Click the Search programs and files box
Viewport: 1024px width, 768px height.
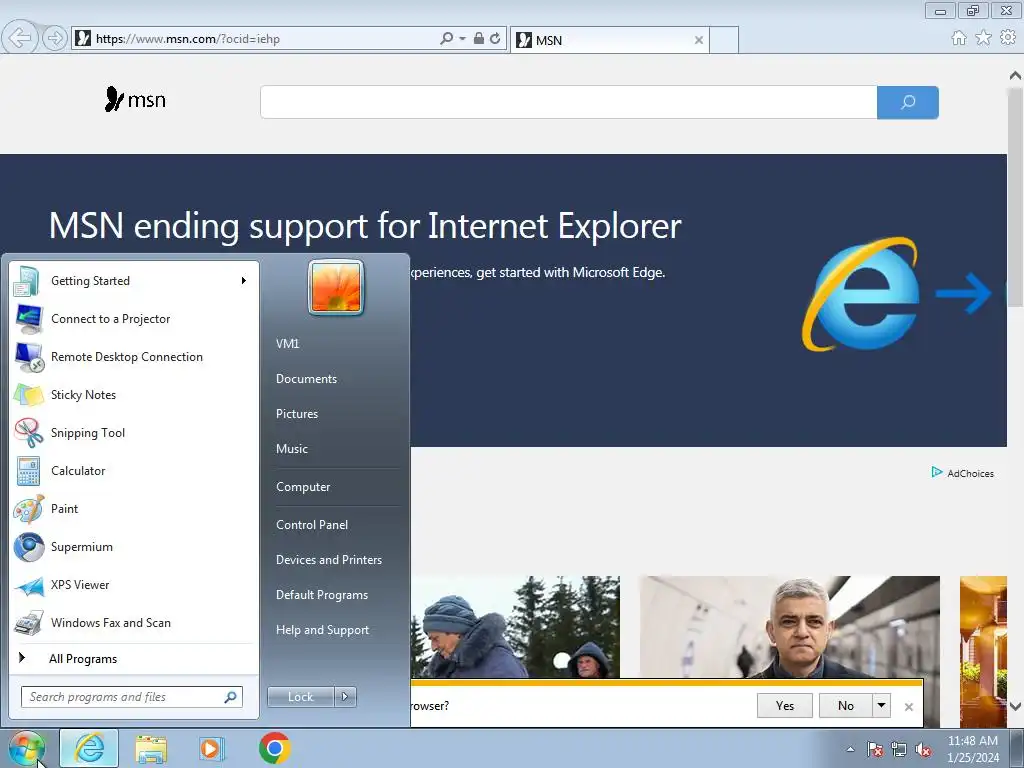[x=132, y=697]
